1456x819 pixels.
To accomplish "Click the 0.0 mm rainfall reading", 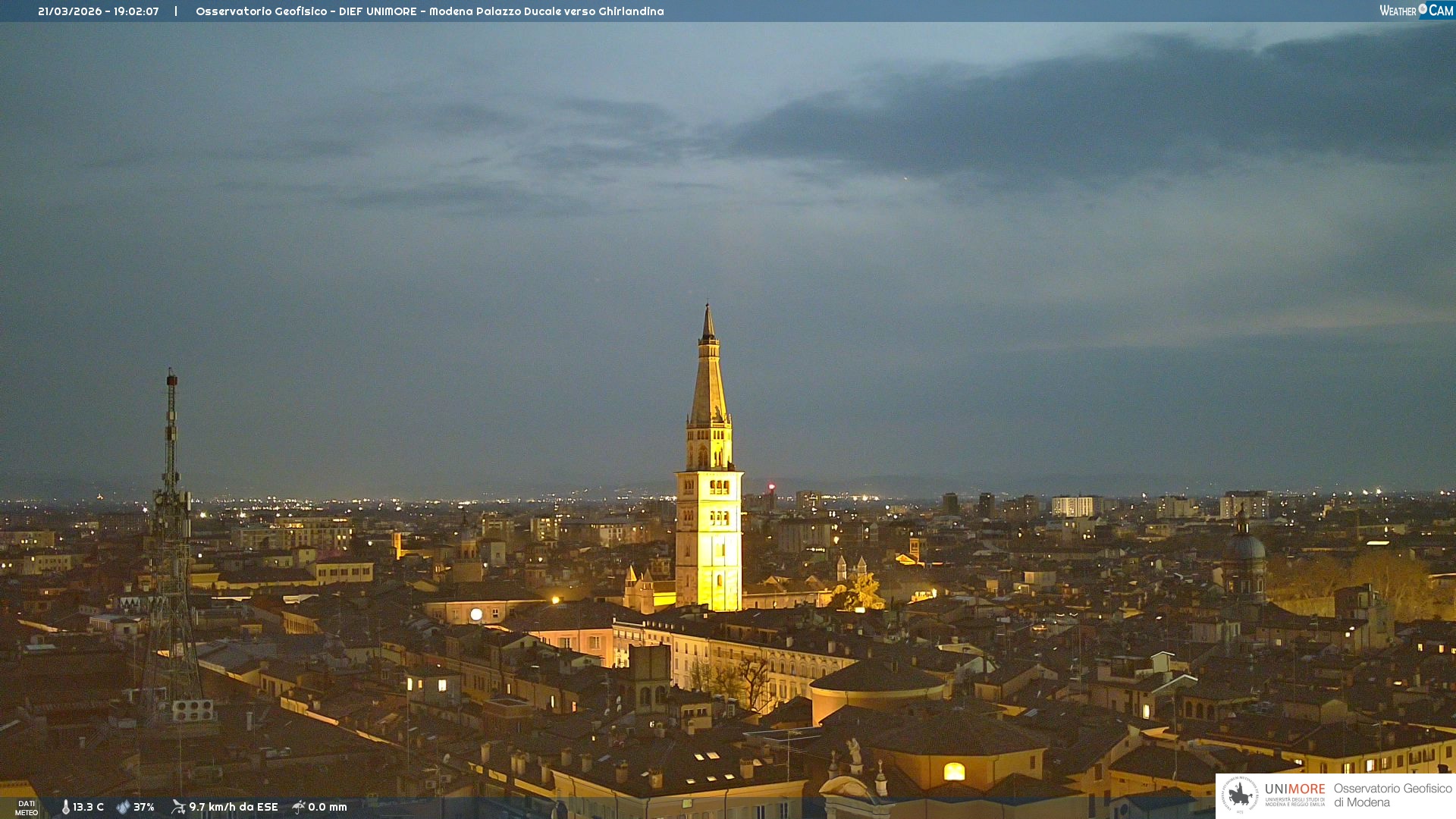I will click(328, 808).
